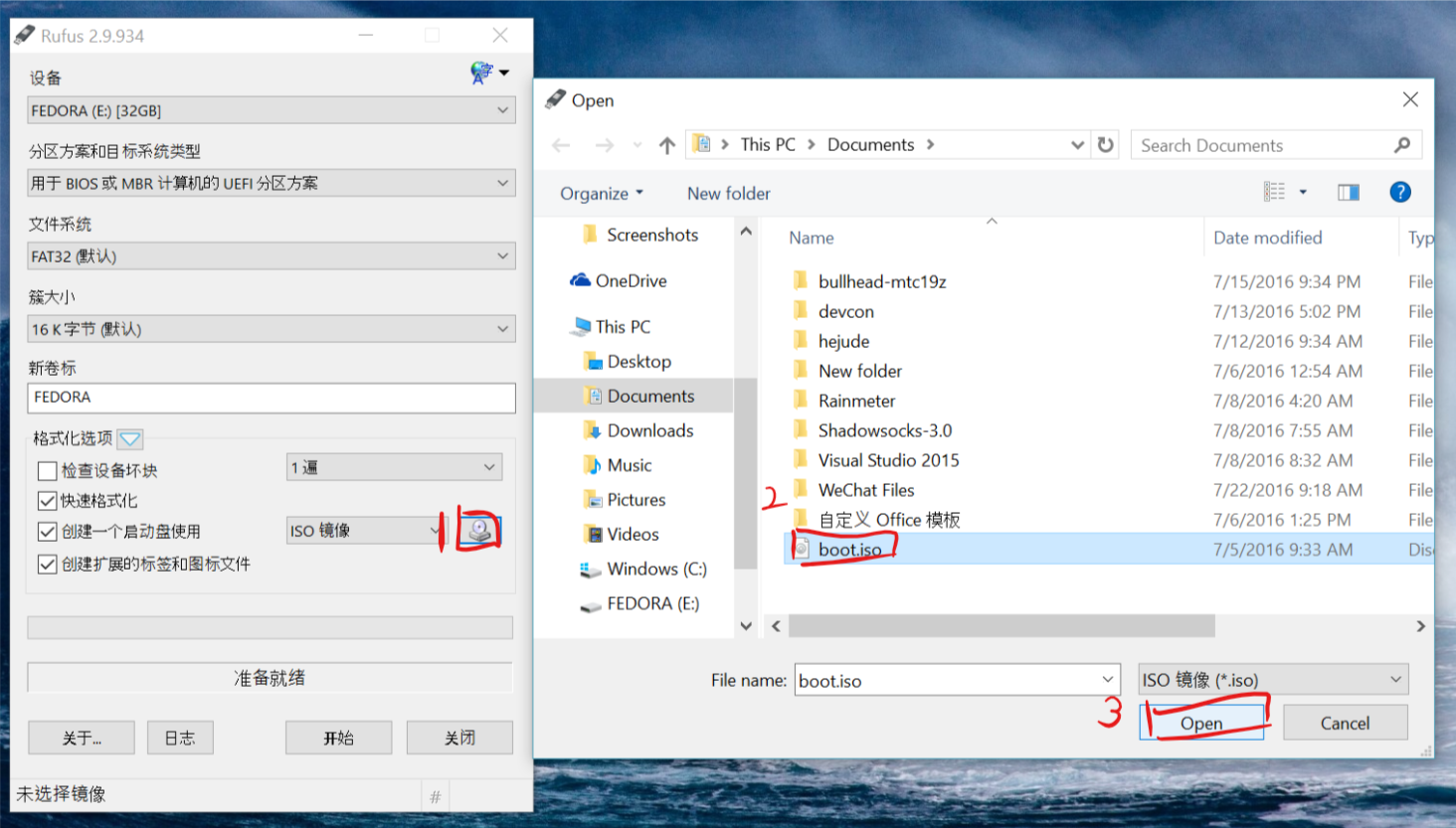The height and width of the screenshot is (828, 1456).
Task: Click the File name input field
Action: click(957, 680)
